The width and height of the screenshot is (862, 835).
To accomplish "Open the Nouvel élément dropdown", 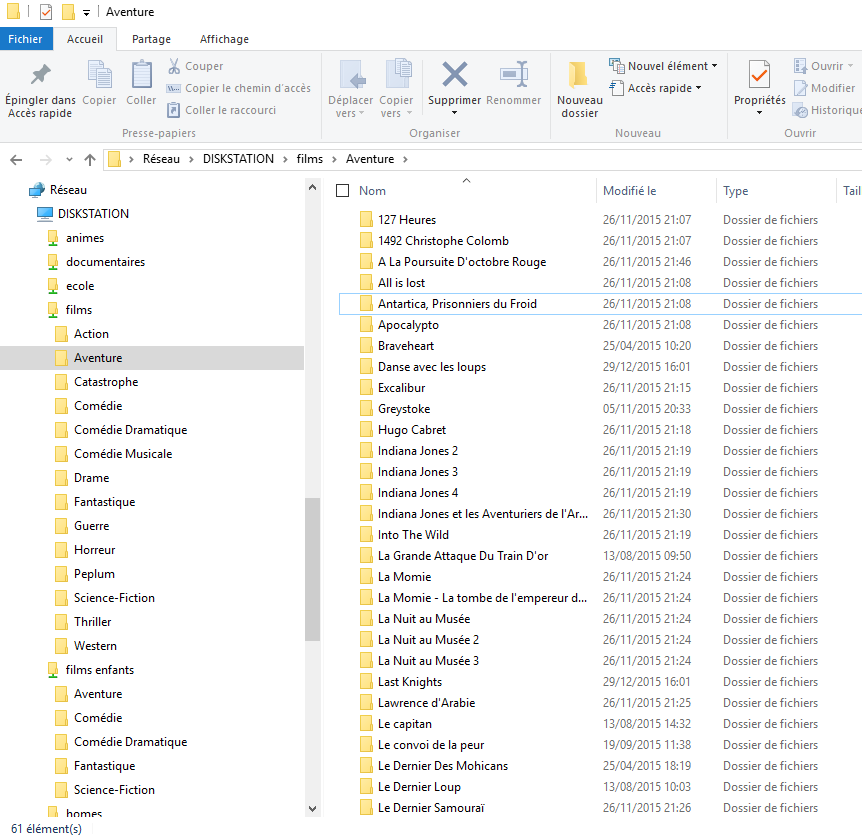I will click(x=664, y=66).
